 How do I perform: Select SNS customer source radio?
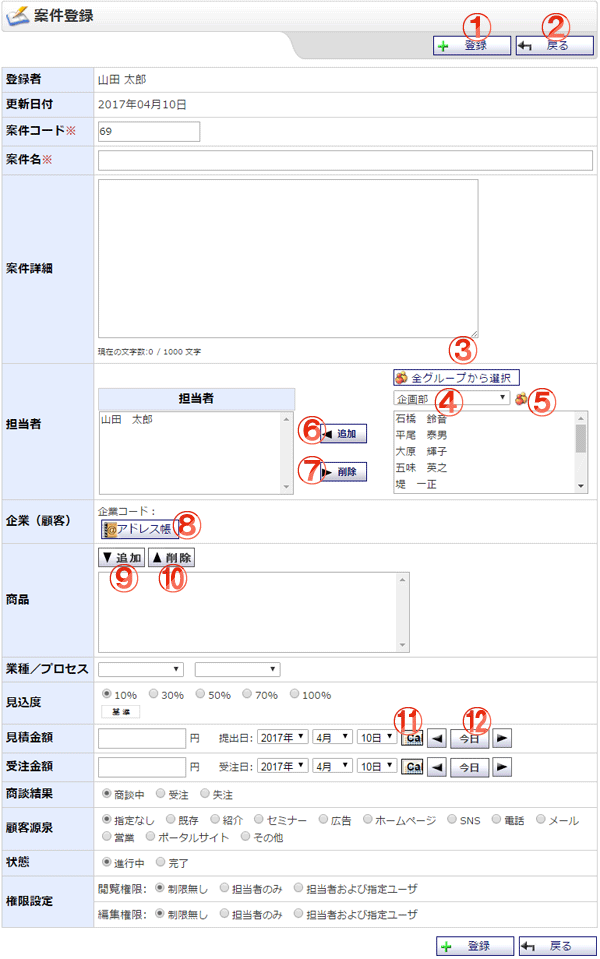[x=452, y=819]
